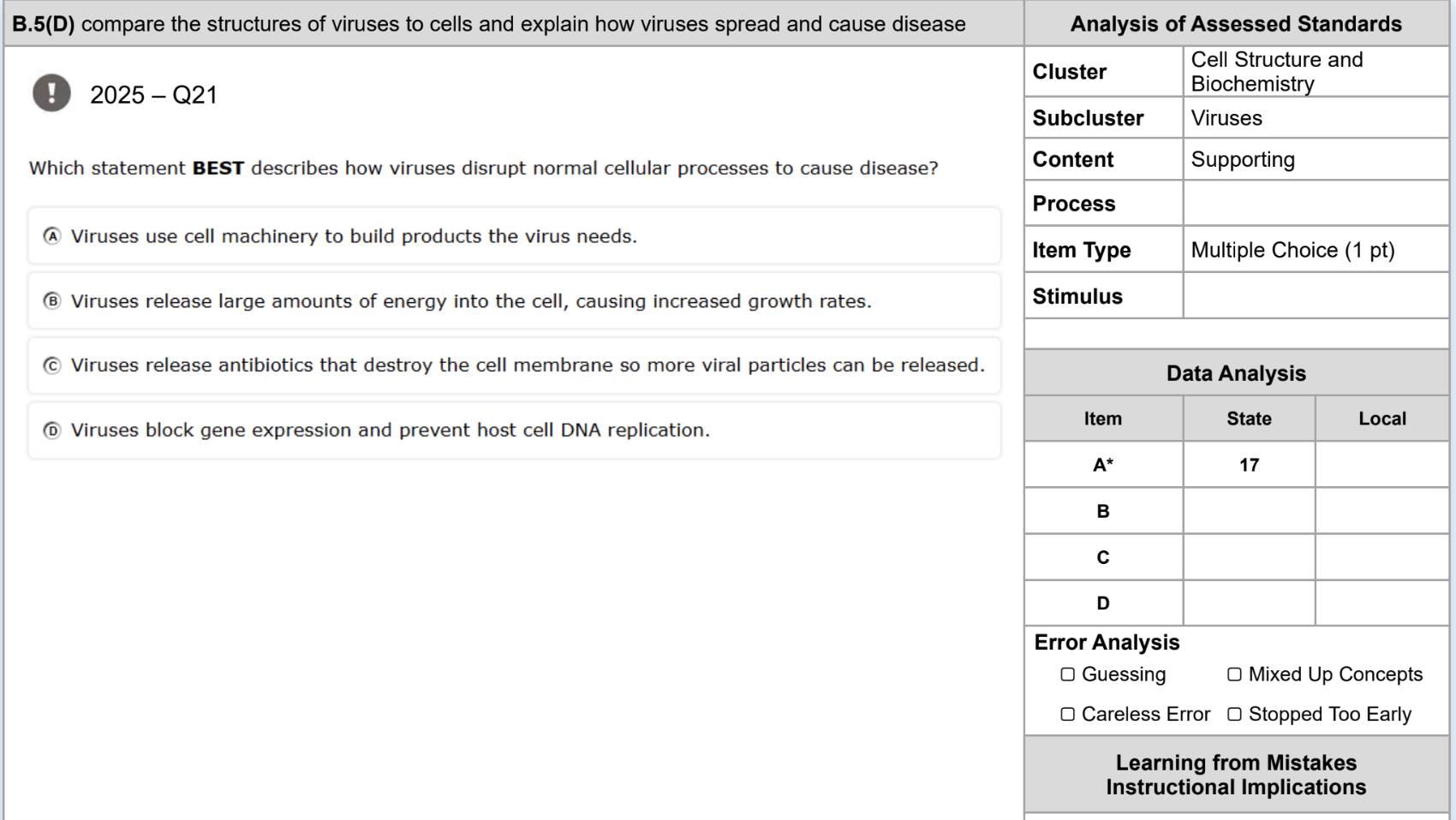Image resolution: width=1456 pixels, height=820 pixels.
Task: Select answer choice B circle icon
Action: (52, 300)
